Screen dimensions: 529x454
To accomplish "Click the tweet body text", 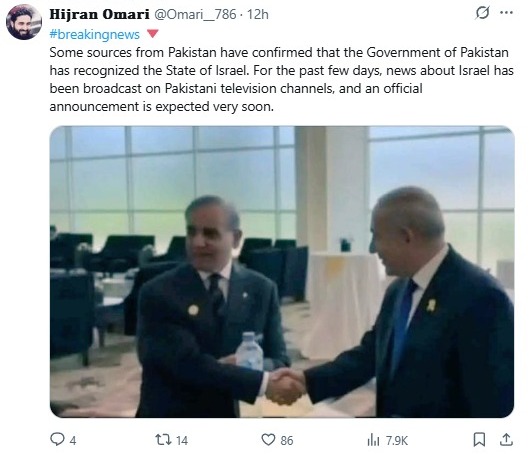I will click(x=281, y=80).
